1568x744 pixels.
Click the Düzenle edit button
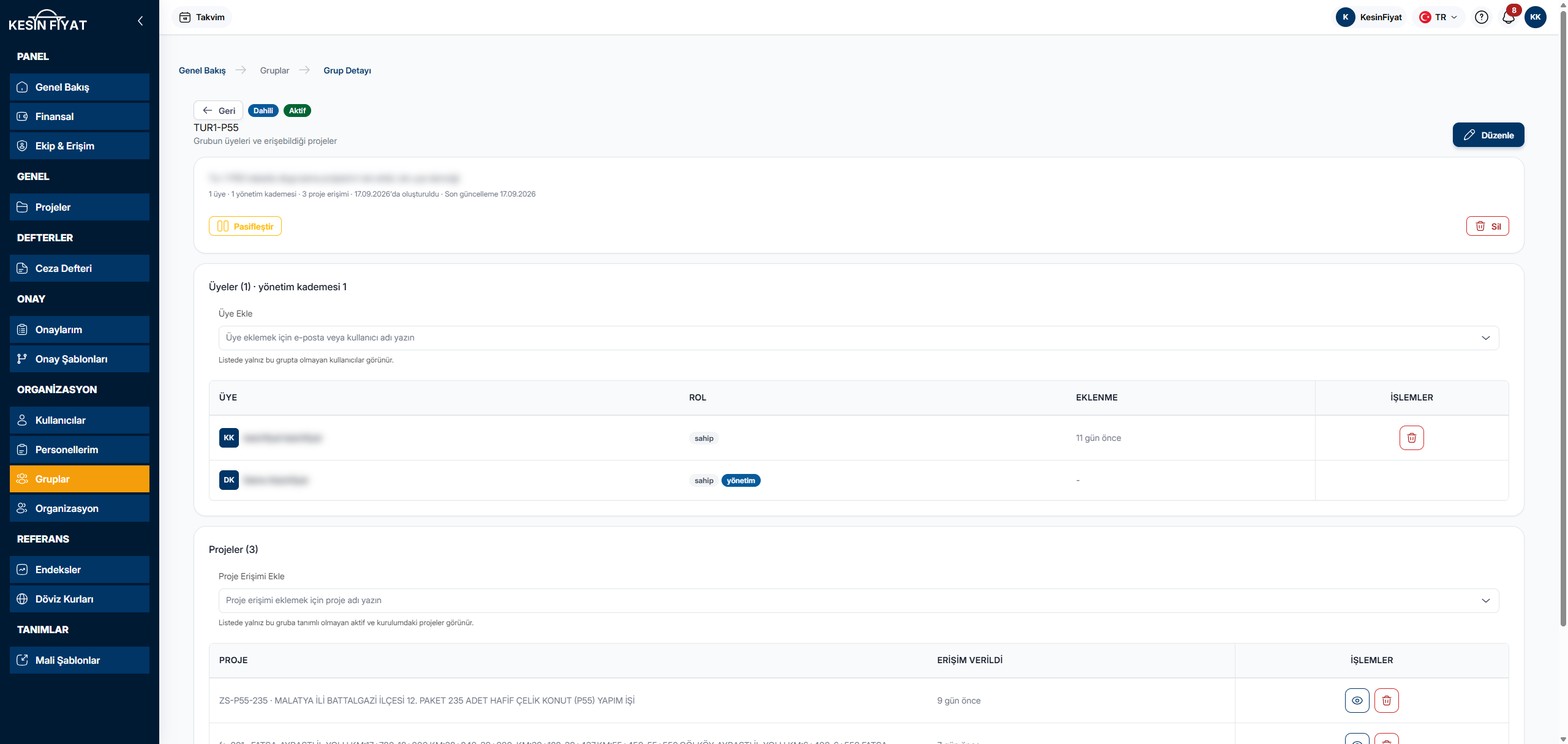click(1488, 135)
